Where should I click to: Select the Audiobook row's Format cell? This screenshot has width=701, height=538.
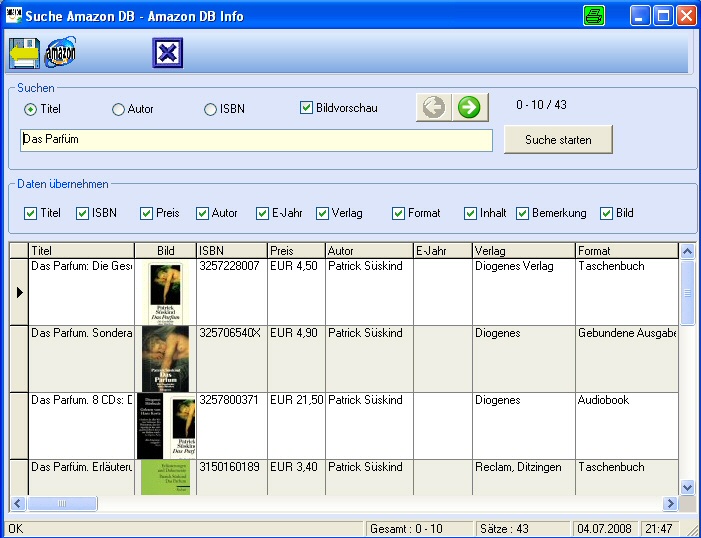click(x=626, y=425)
